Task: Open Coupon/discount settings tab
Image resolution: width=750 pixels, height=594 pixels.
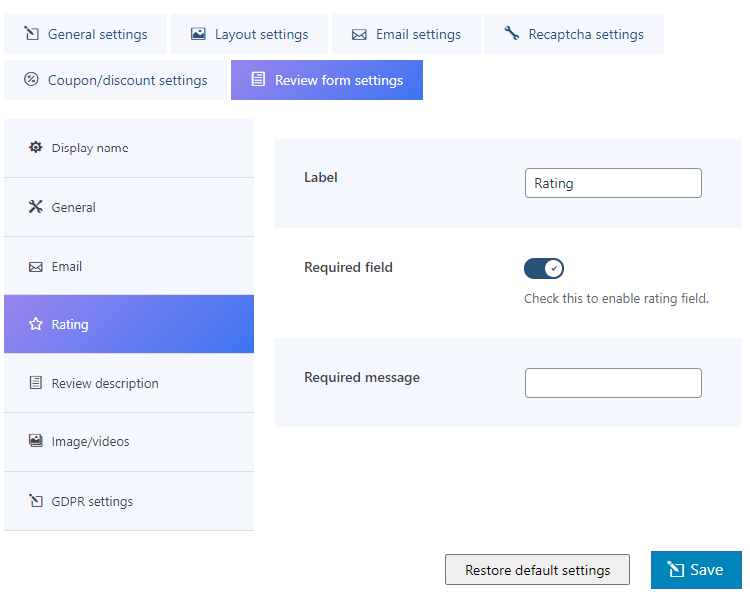Action: point(115,80)
